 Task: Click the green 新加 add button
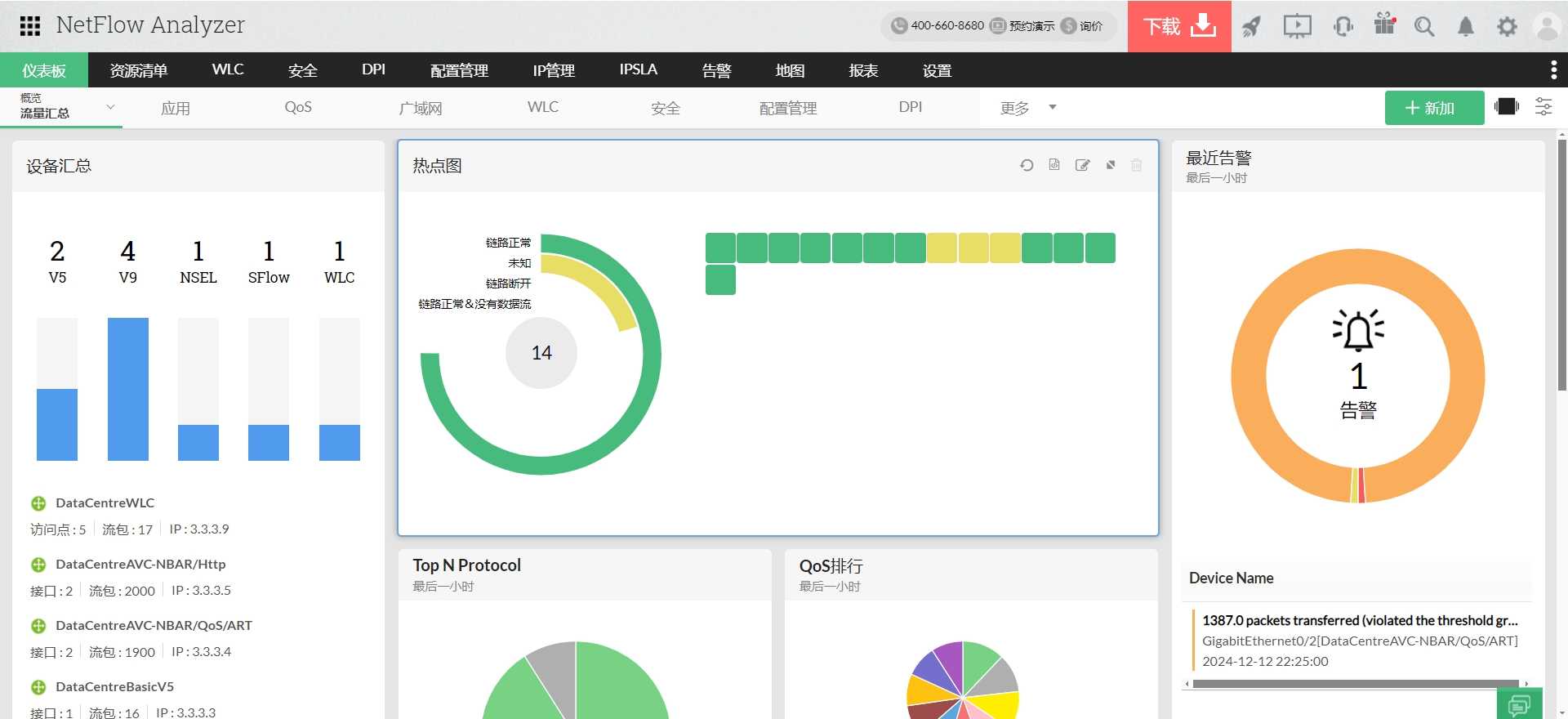point(1434,108)
